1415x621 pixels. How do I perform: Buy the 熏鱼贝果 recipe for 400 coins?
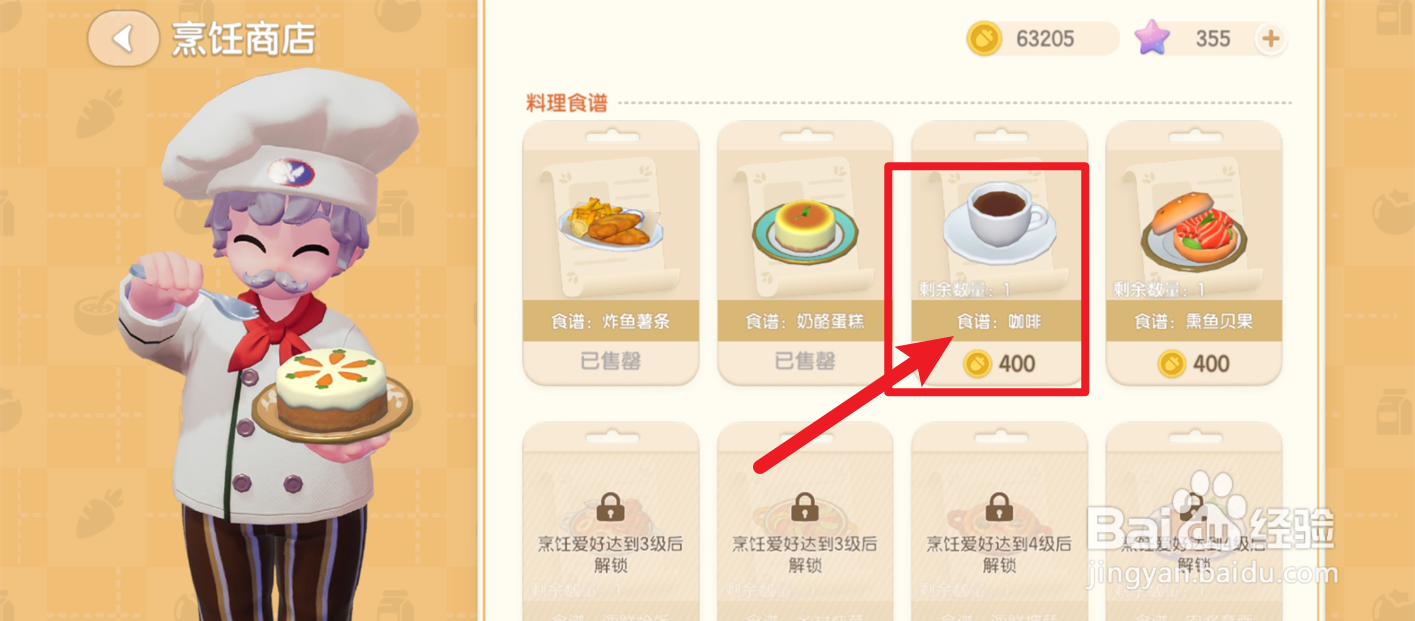[x=1193, y=363]
